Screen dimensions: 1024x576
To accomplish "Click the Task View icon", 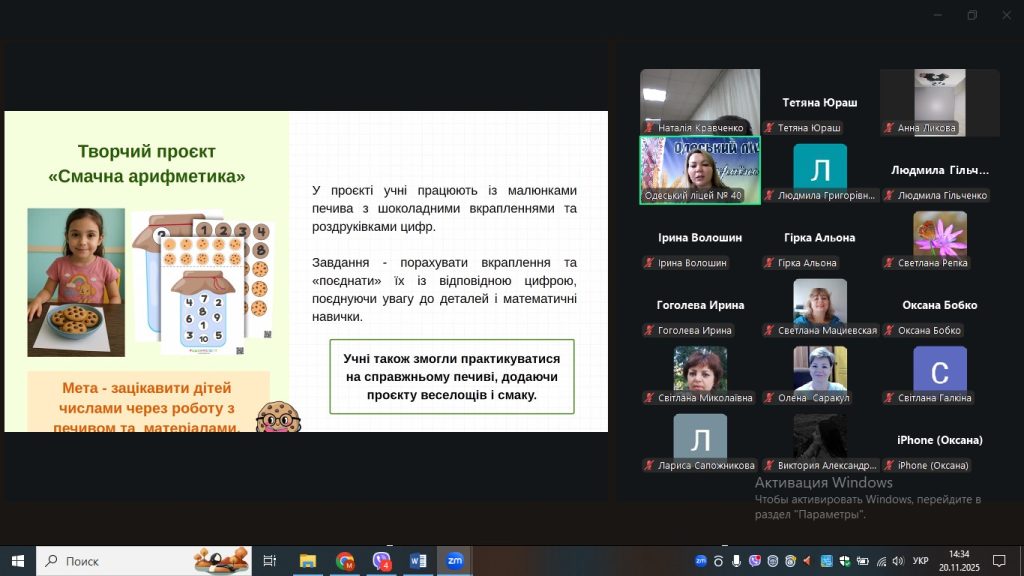I will (x=270, y=561).
